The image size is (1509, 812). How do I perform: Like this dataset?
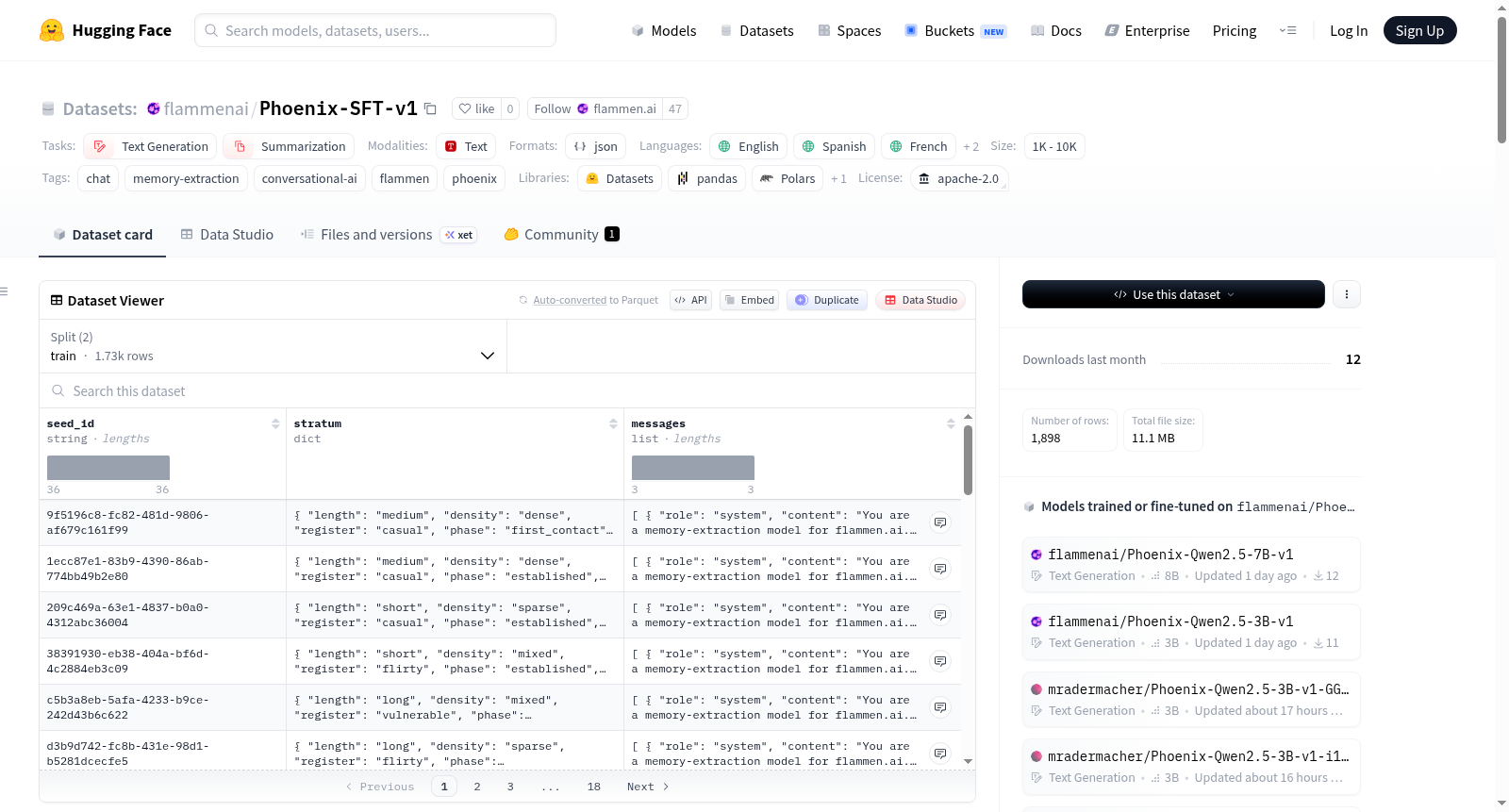coord(476,108)
